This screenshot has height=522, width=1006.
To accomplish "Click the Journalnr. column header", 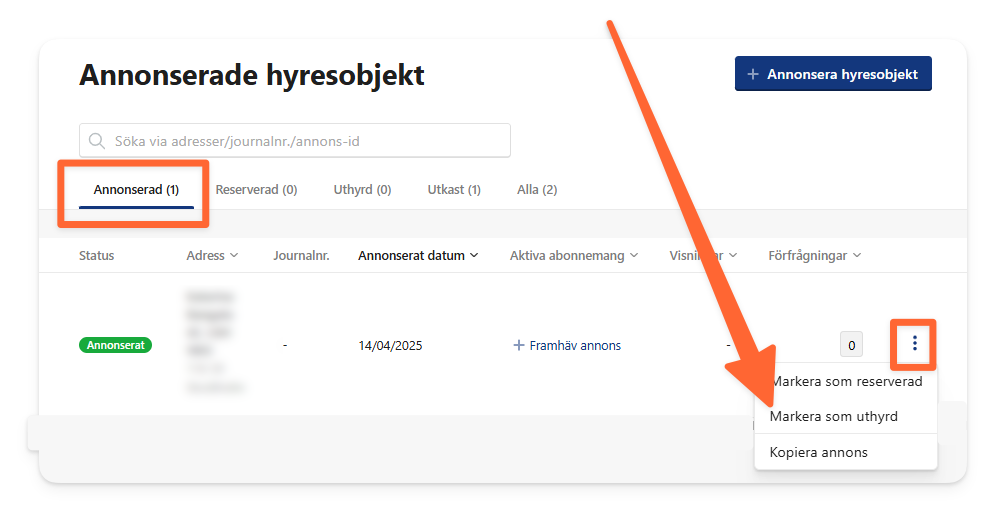I will click(x=301, y=255).
